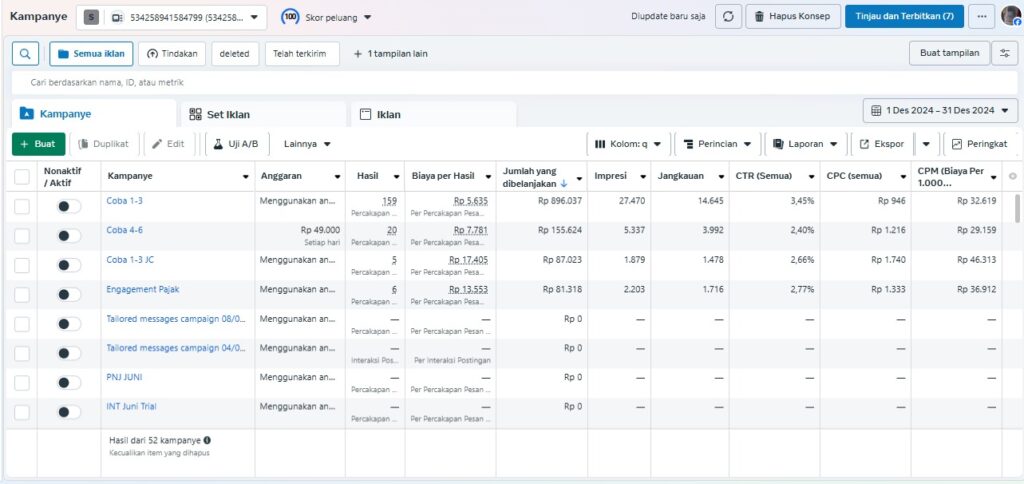This screenshot has width=1024, height=484.
Task: Open the Coba 1-3 JC campaign link
Action: click(x=130, y=260)
